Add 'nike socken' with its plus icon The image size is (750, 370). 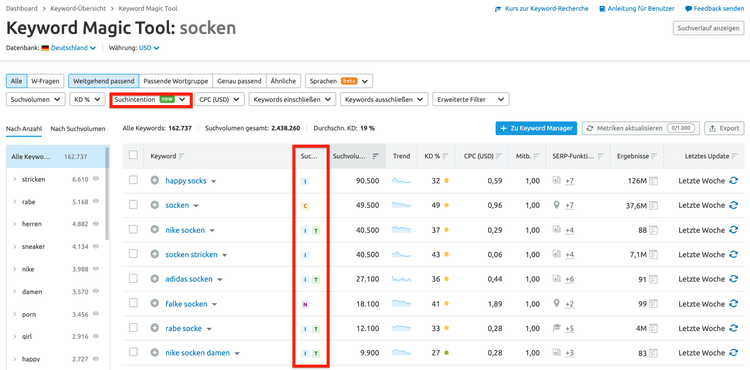(154, 230)
